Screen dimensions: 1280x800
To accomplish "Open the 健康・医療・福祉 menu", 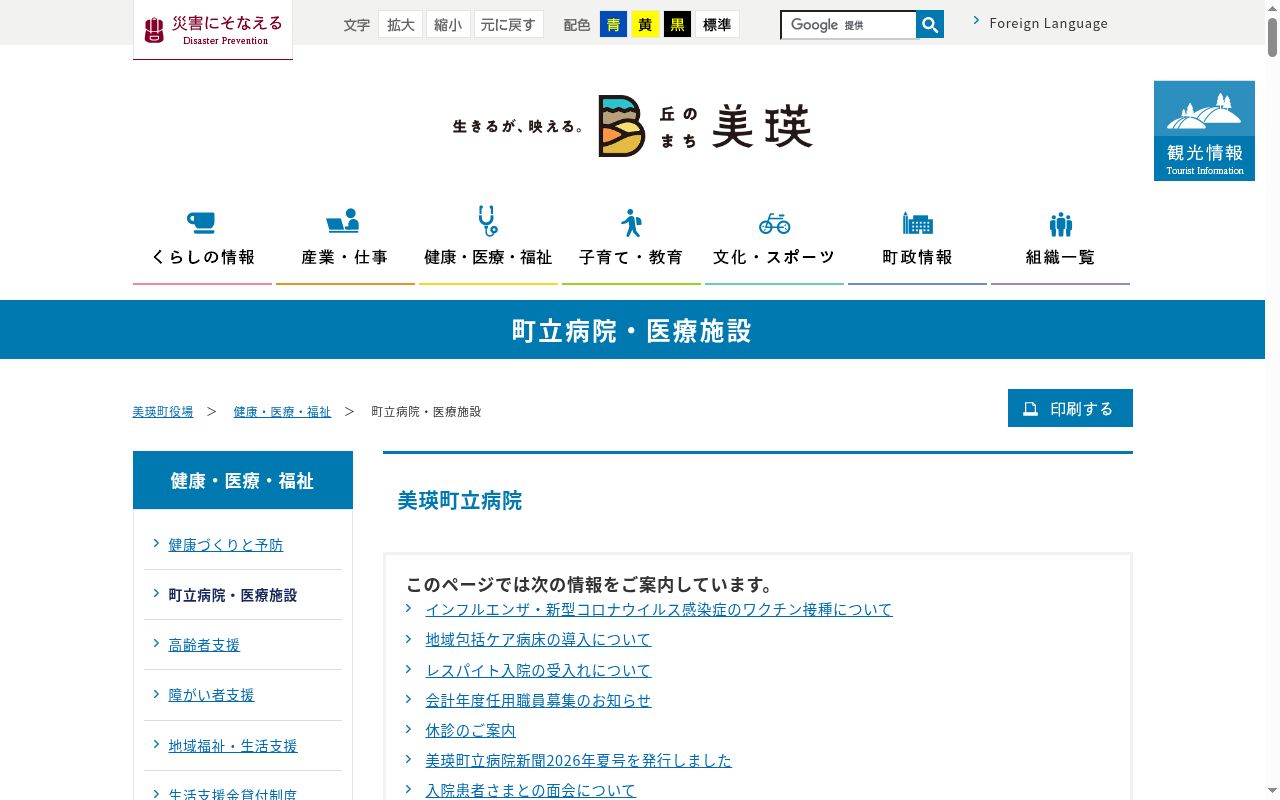I will point(488,244).
